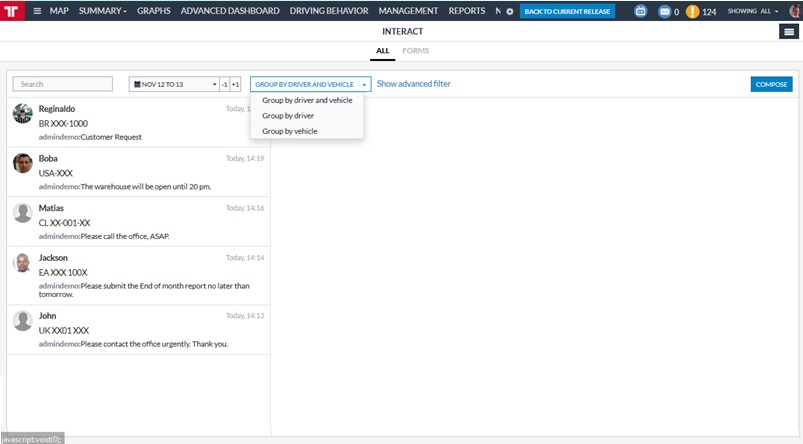Select 'Group by driver and vehicle' option
803x444 pixels.
(307, 100)
